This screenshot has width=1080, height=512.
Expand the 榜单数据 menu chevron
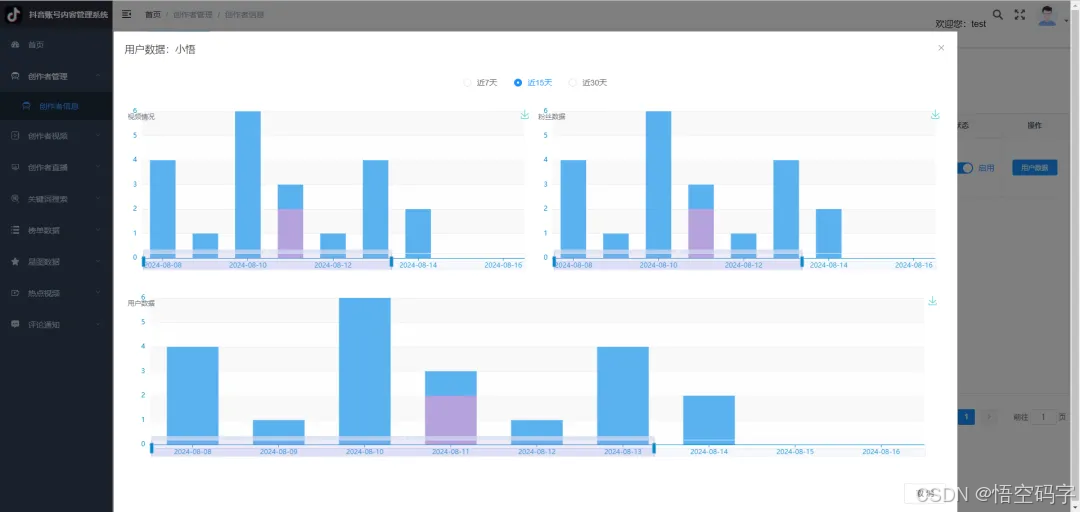coord(98,230)
